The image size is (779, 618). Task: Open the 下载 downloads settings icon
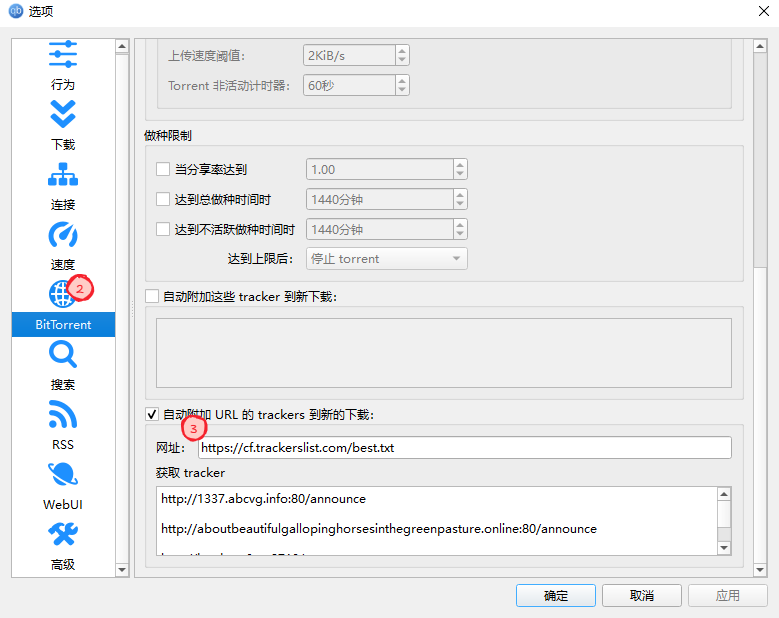click(x=63, y=114)
